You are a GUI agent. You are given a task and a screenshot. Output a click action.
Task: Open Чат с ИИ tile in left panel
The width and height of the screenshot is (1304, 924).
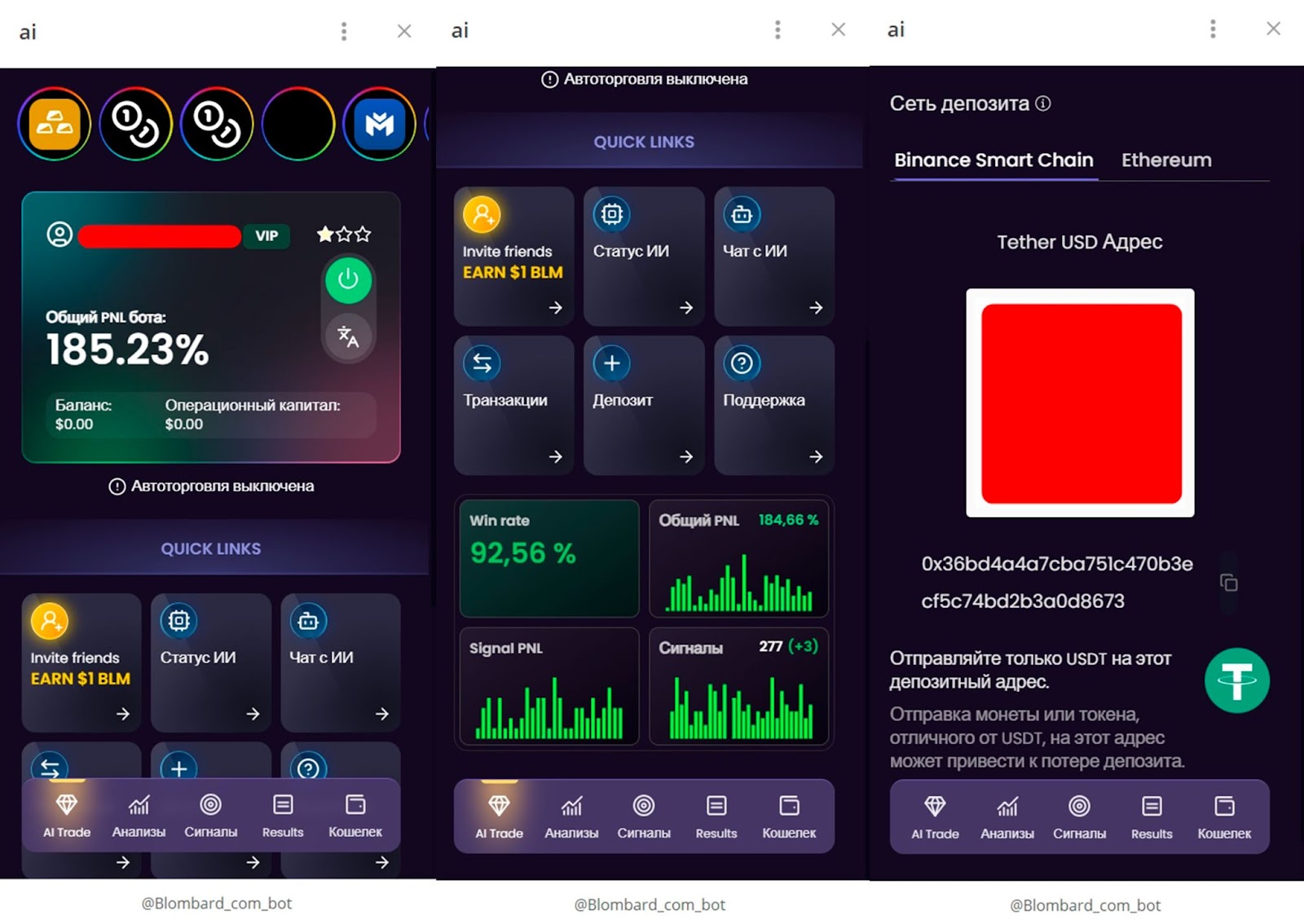pyautogui.click(x=340, y=662)
